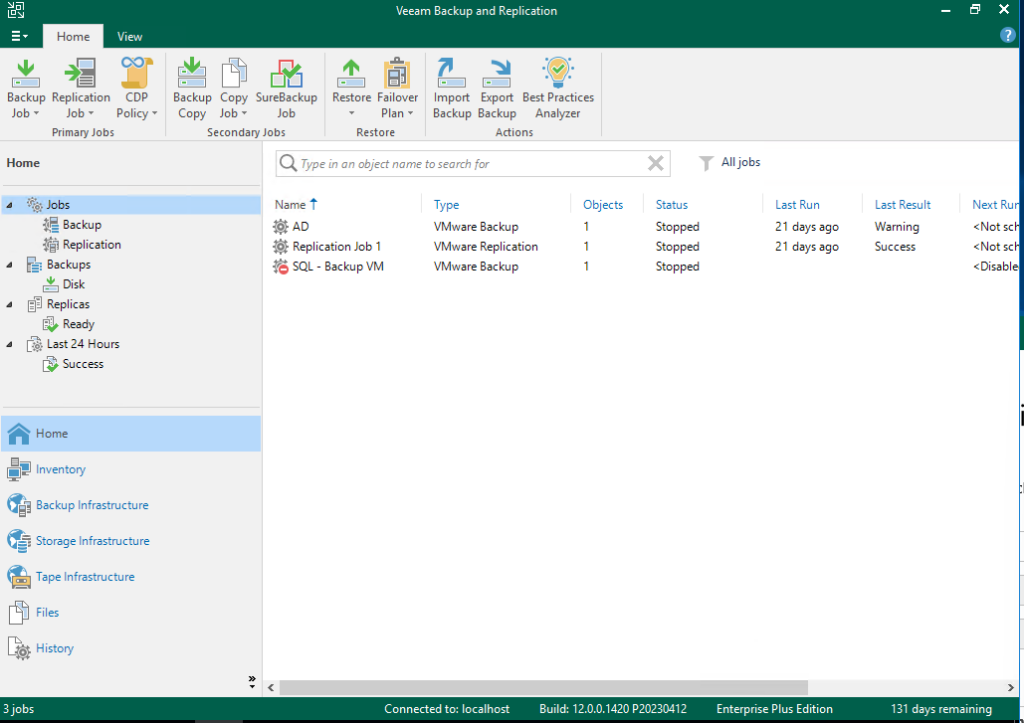Switch to the View ribbon tab

(129, 34)
